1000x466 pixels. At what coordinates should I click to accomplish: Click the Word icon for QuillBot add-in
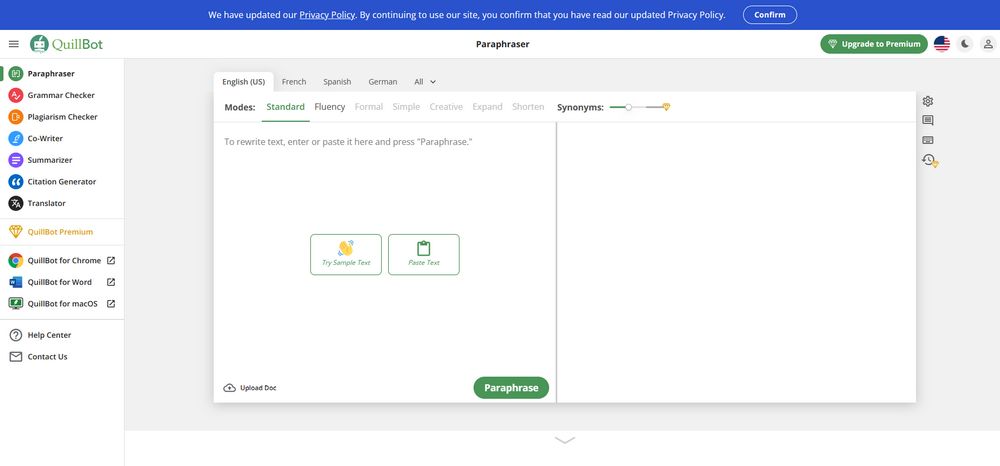16,282
